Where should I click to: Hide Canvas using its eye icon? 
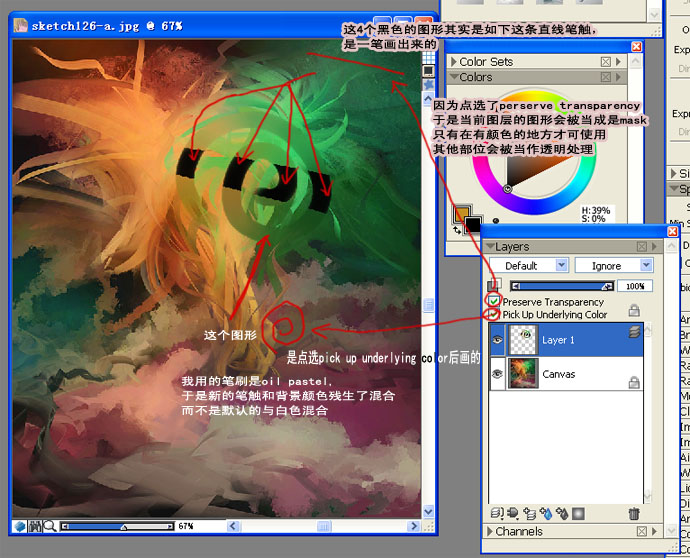(497, 374)
